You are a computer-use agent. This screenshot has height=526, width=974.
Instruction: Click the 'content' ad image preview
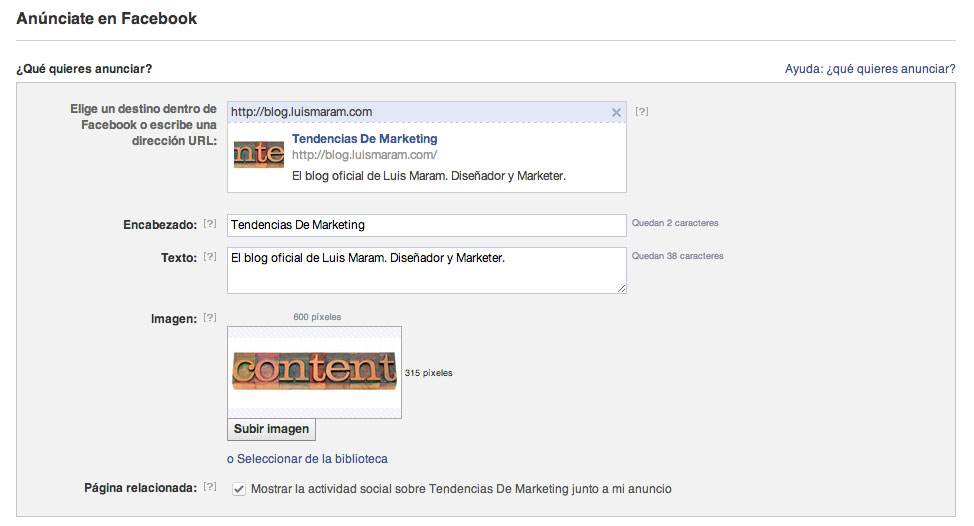click(x=314, y=371)
